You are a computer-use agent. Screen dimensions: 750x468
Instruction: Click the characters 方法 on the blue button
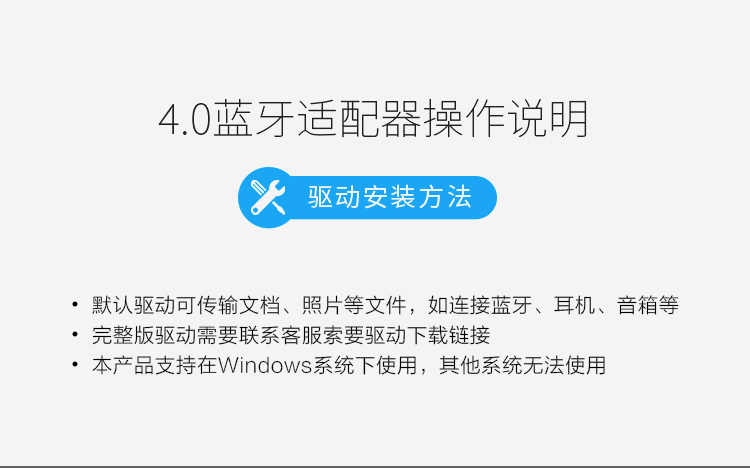click(x=445, y=197)
